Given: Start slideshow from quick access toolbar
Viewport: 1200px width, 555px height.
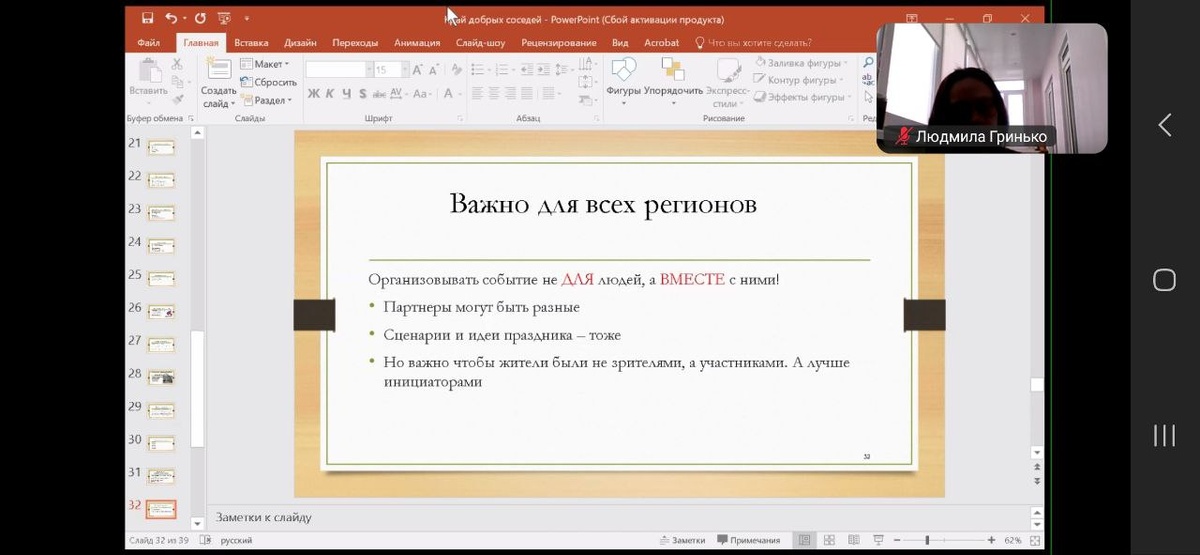Looking at the screenshot, I should point(223,18).
